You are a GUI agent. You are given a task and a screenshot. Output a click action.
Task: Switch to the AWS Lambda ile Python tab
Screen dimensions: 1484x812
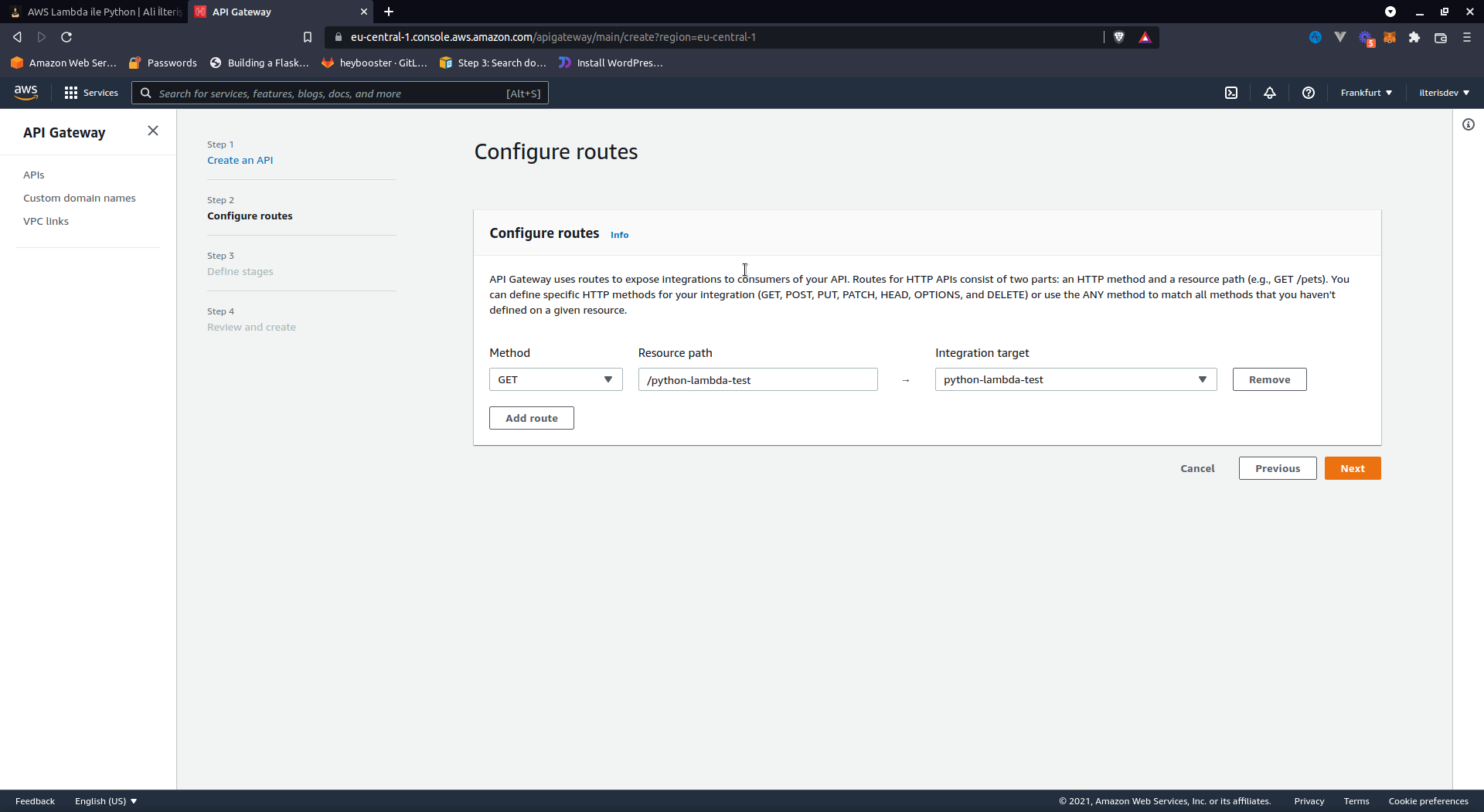(x=97, y=12)
